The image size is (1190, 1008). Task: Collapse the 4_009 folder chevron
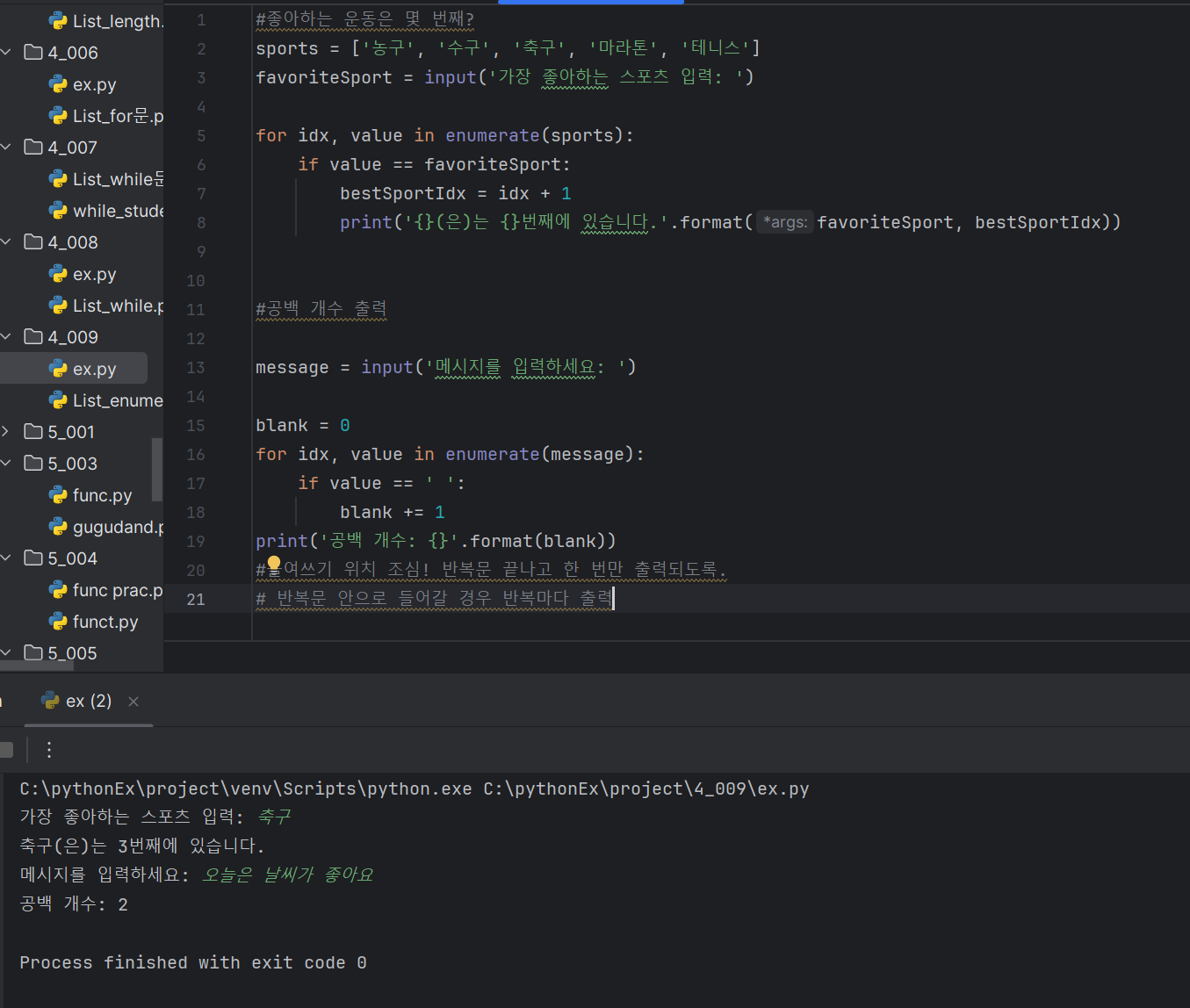click(5, 337)
